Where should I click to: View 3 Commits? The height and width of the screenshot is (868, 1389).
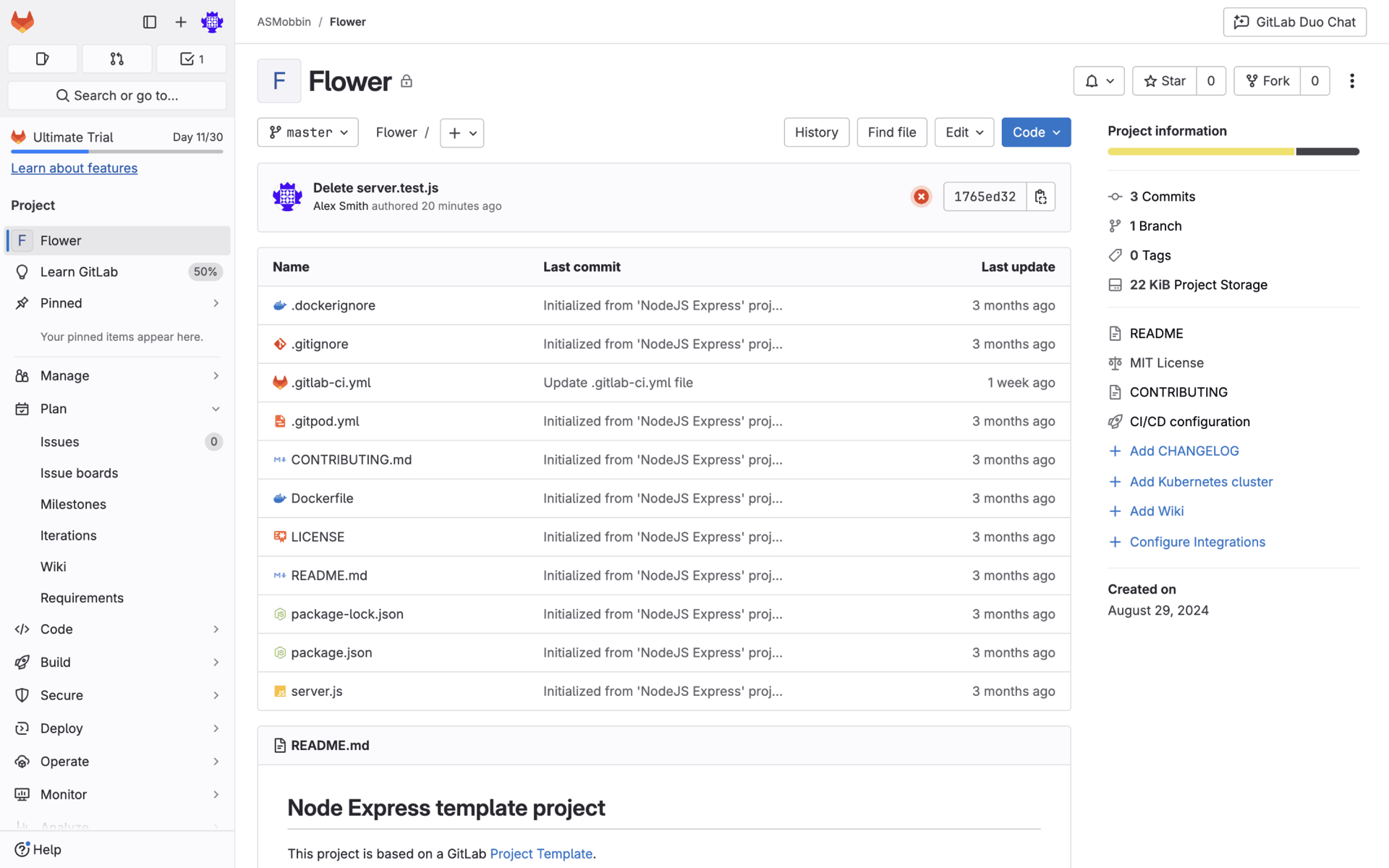pos(1162,197)
